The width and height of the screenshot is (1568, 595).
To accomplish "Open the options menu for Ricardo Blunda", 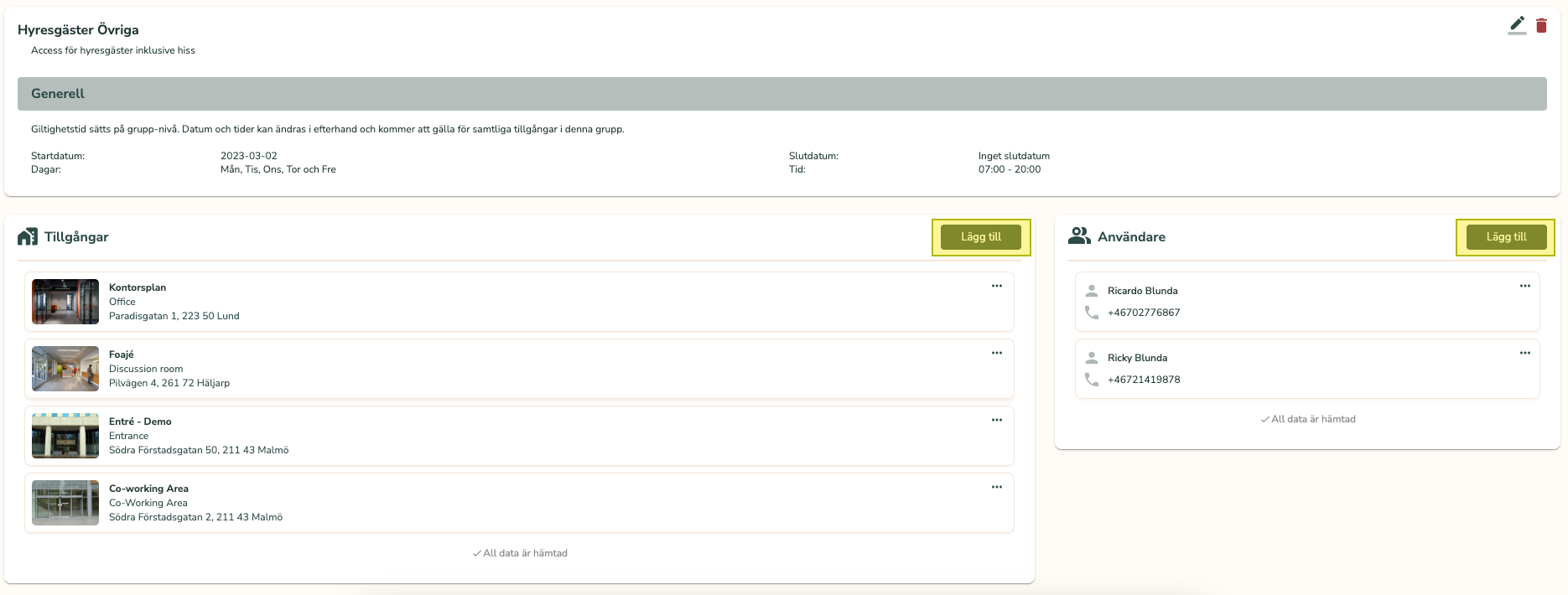I will pos(1524,286).
